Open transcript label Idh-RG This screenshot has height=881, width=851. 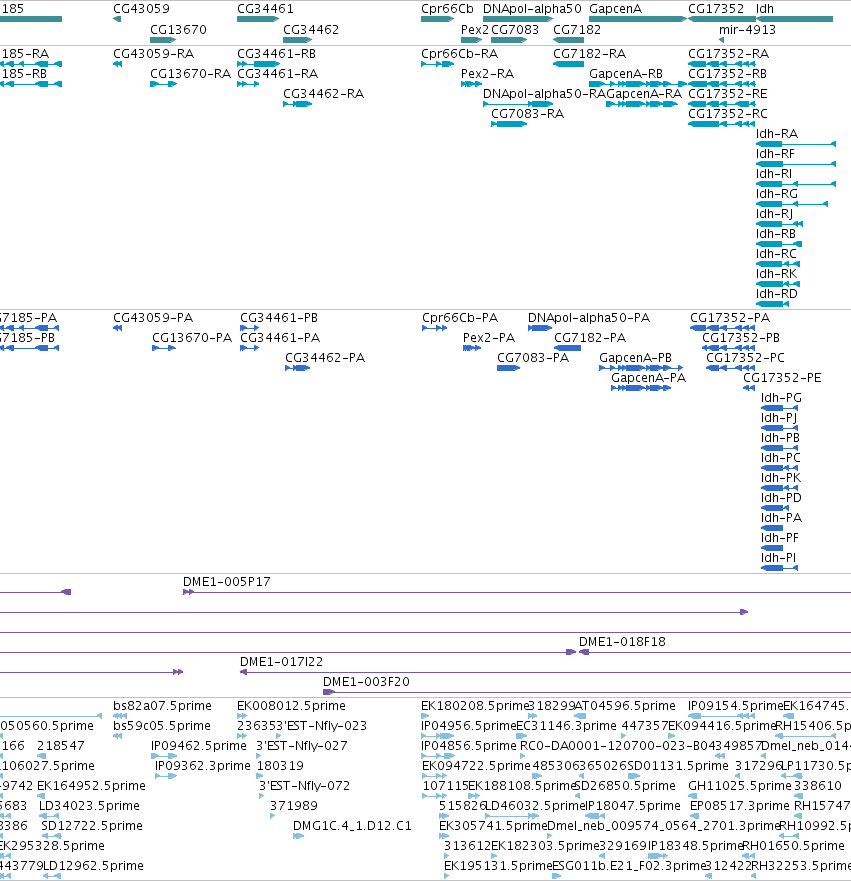coord(777,194)
